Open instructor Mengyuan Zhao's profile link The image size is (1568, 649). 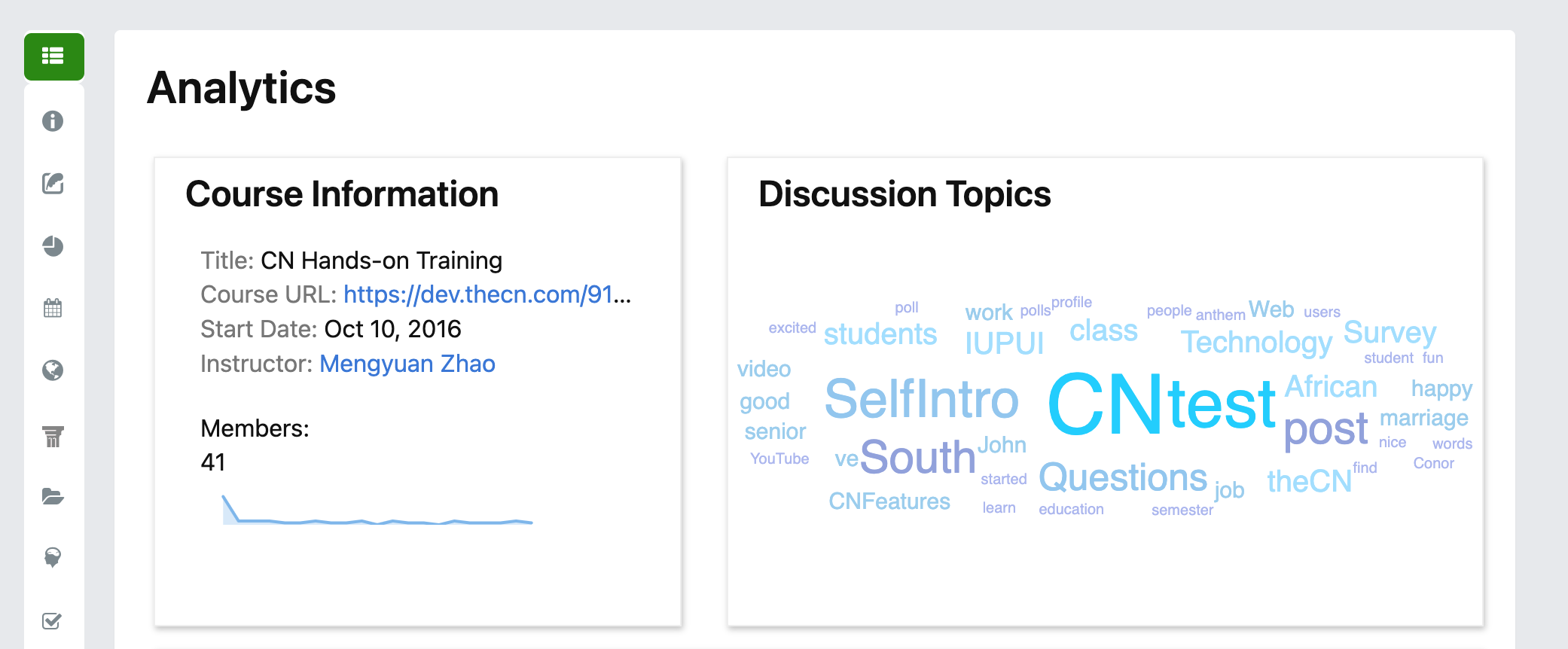tap(407, 364)
